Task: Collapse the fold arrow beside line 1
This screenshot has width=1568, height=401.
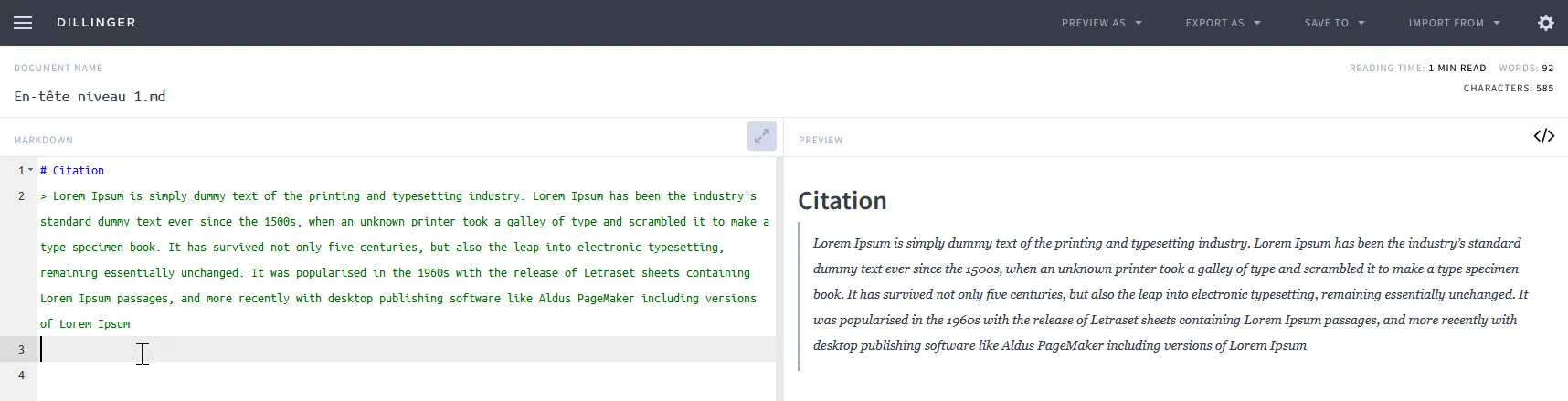Action: point(30,170)
